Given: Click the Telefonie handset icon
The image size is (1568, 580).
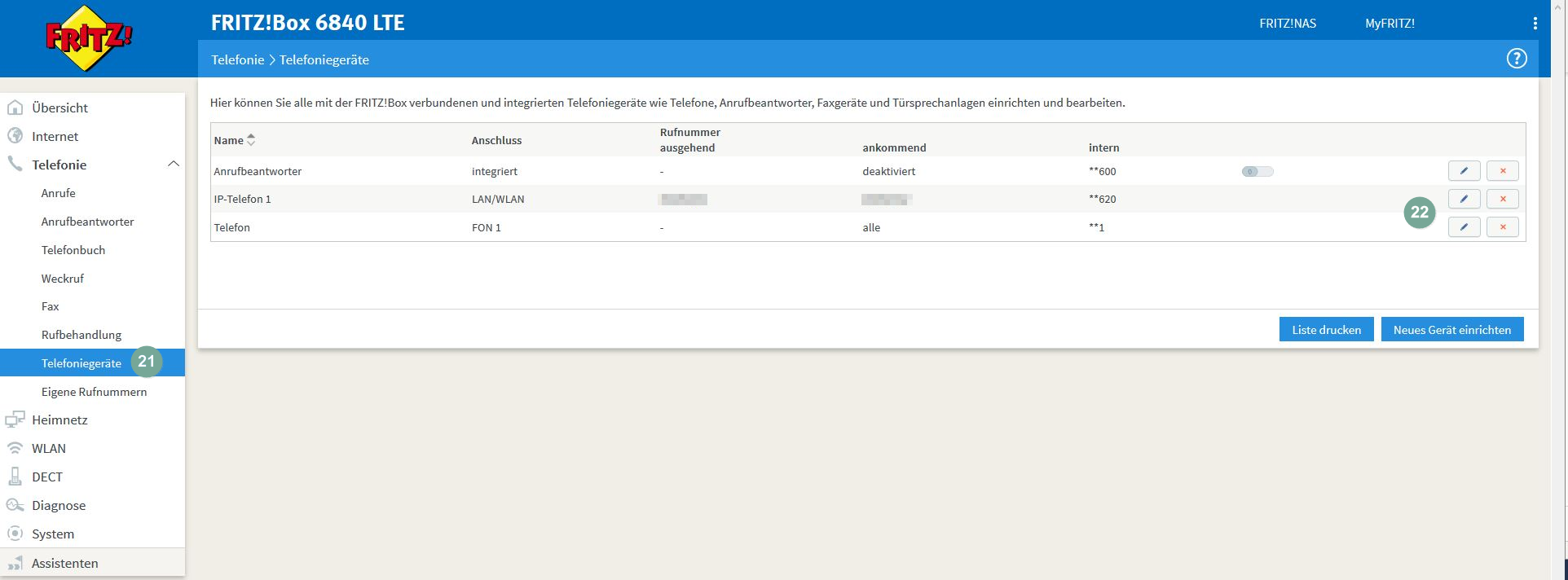Looking at the screenshot, I should (x=15, y=165).
